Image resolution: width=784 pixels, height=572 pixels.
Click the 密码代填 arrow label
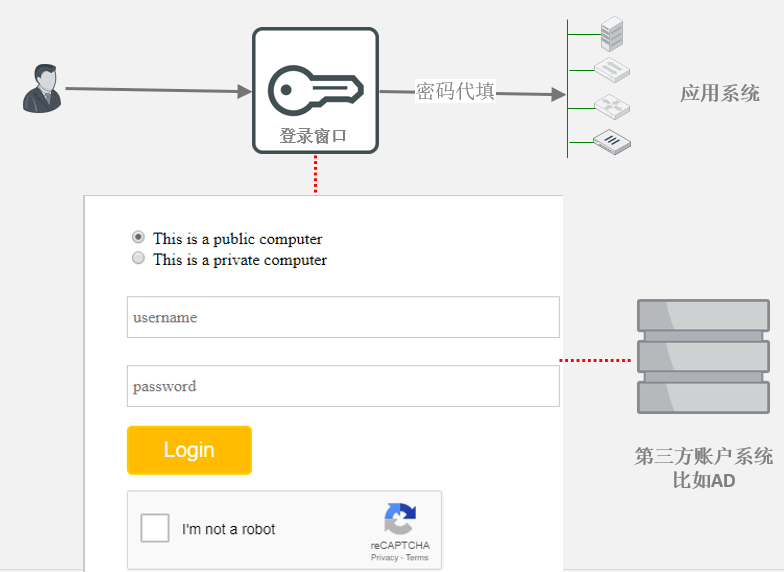coord(455,92)
